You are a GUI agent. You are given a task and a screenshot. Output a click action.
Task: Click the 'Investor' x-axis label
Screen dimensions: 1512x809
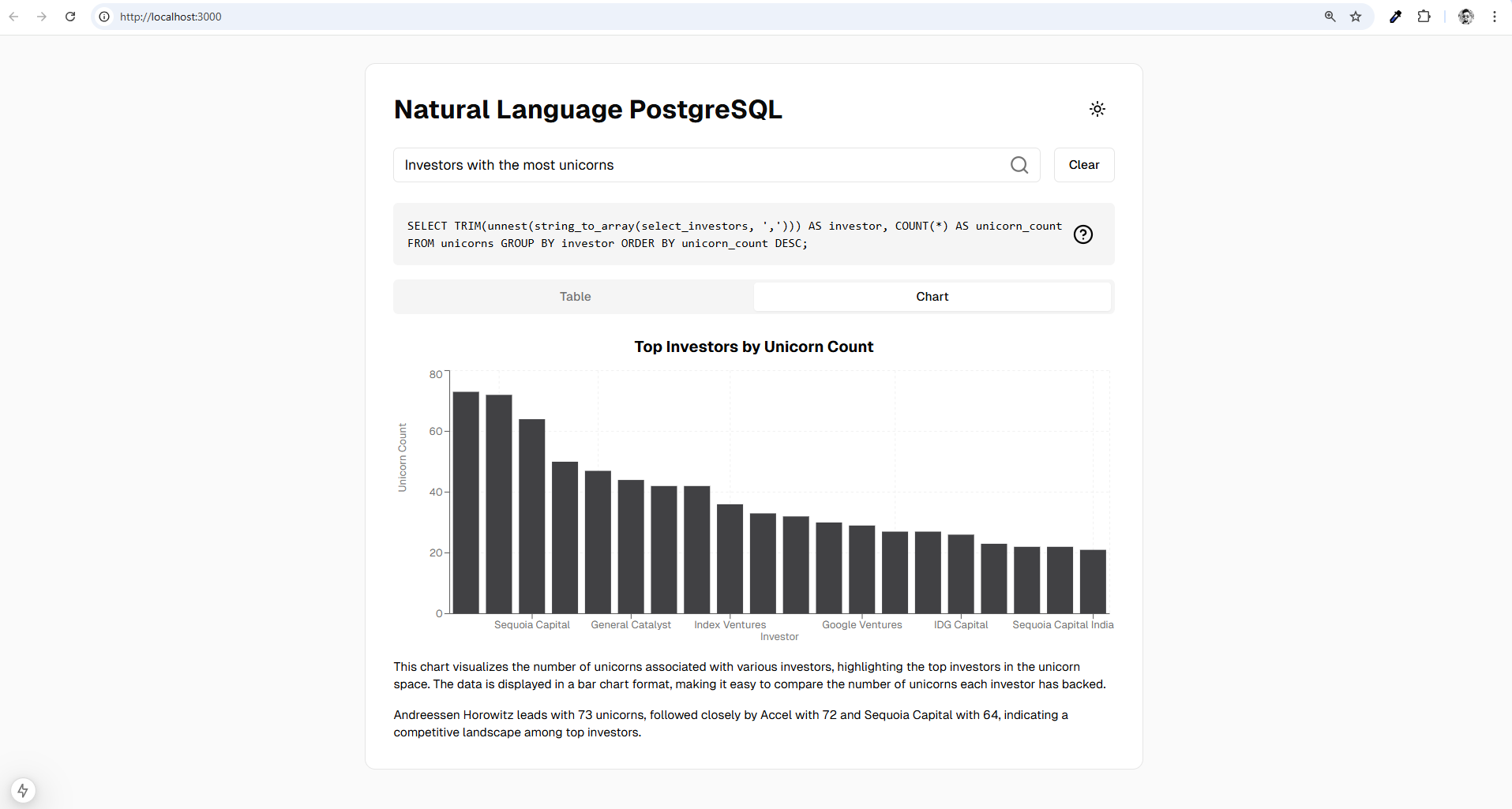(779, 637)
